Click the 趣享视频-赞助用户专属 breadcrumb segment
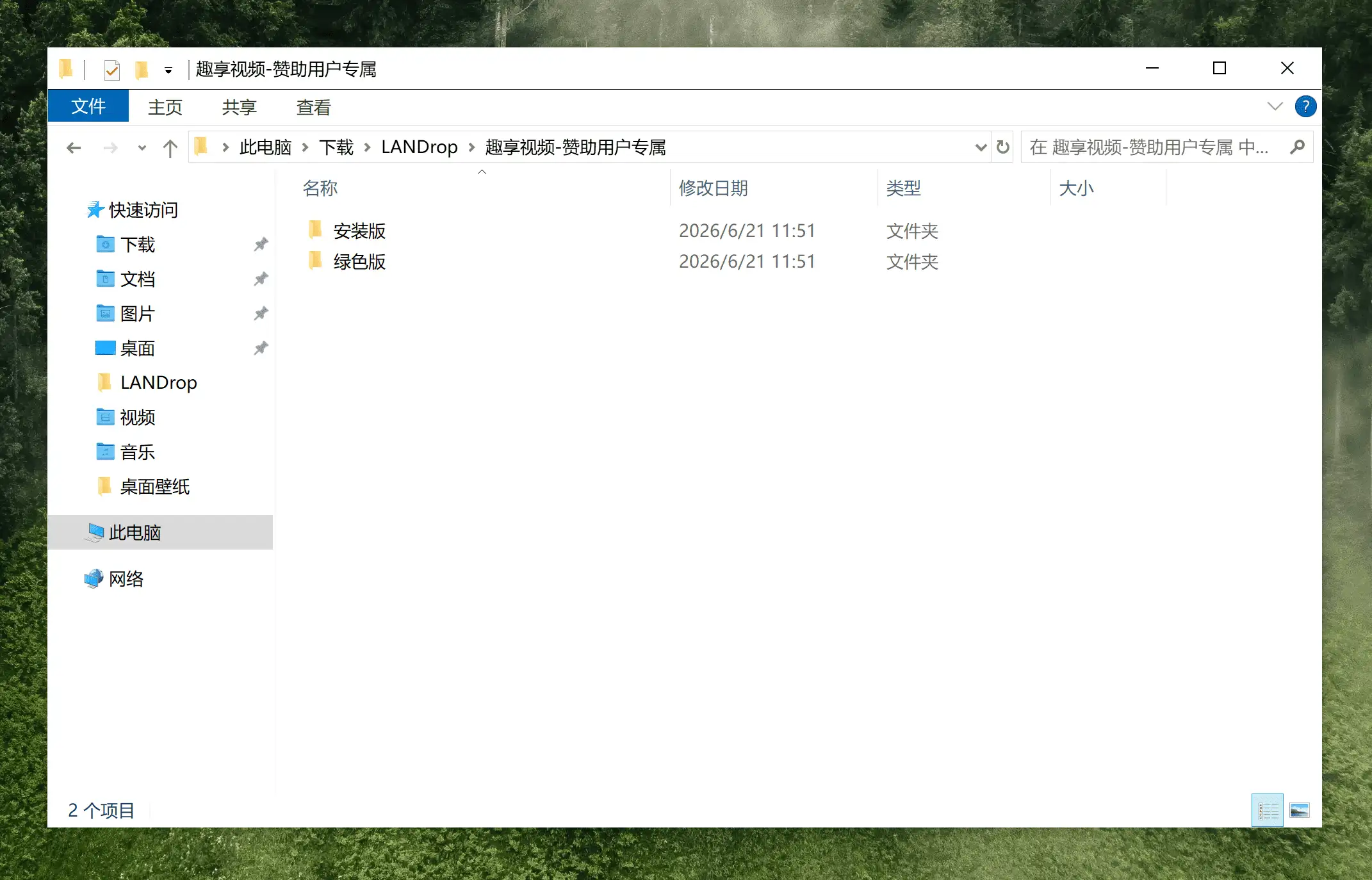This screenshot has height=880, width=1372. pos(576,147)
